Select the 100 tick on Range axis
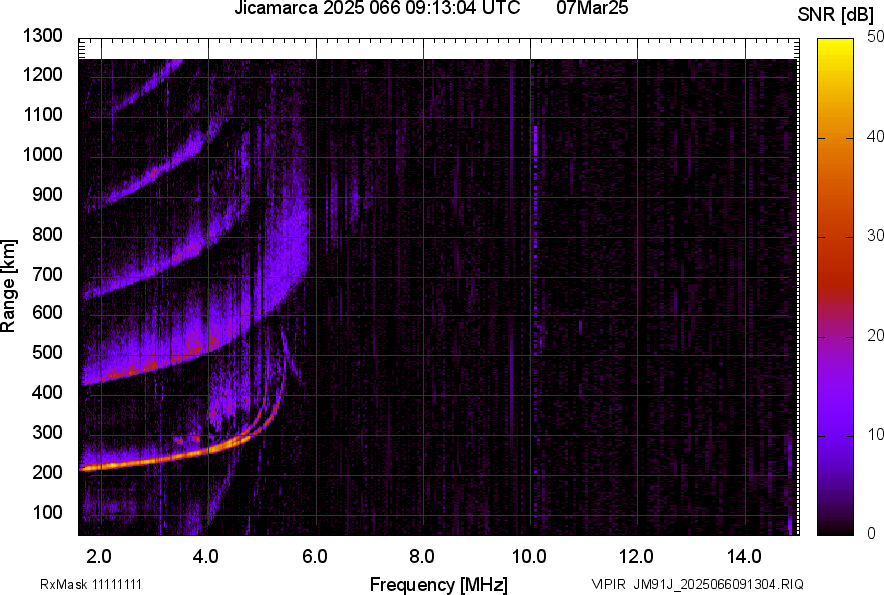Screen dimensions: 884x595 tap(47, 512)
